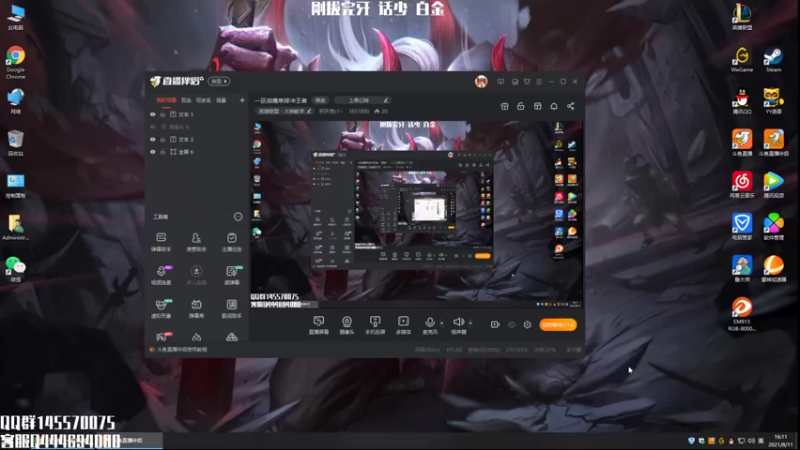This screenshot has height=450, width=800.
Task: Click the layout grid icon left of the bell
Action: (x=538, y=106)
